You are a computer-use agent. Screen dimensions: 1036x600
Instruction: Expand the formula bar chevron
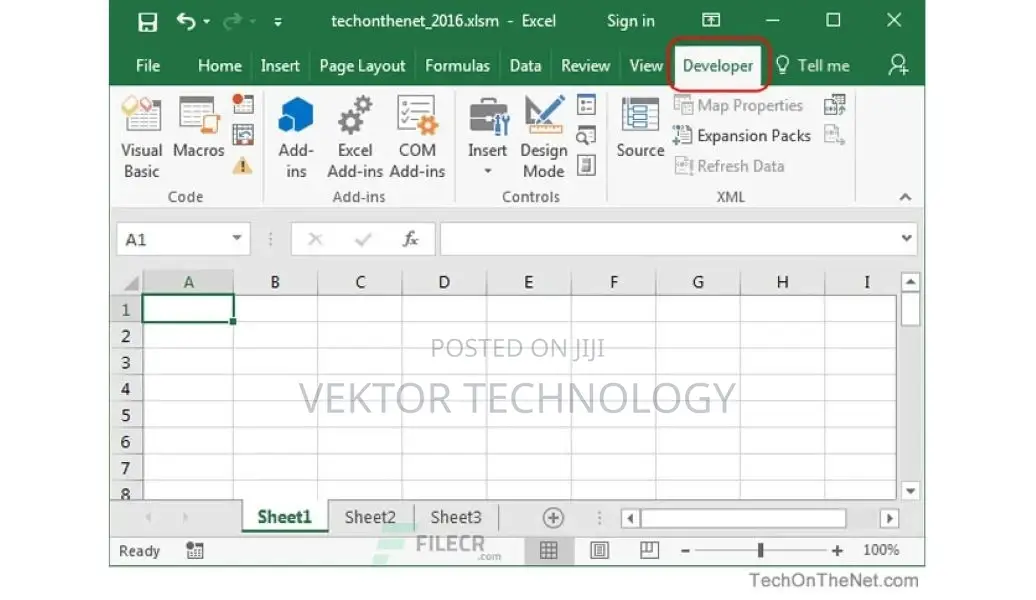click(906, 238)
